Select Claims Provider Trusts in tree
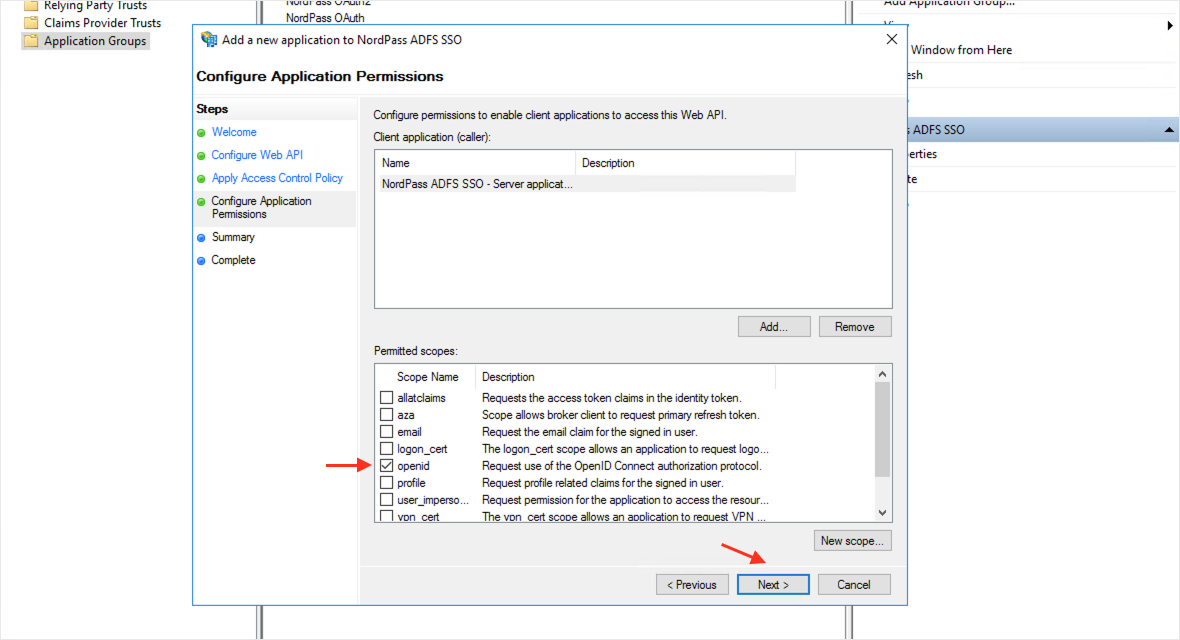Viewport: 1180px width, 640px height. pyautogui.click(x=102, y=23)
